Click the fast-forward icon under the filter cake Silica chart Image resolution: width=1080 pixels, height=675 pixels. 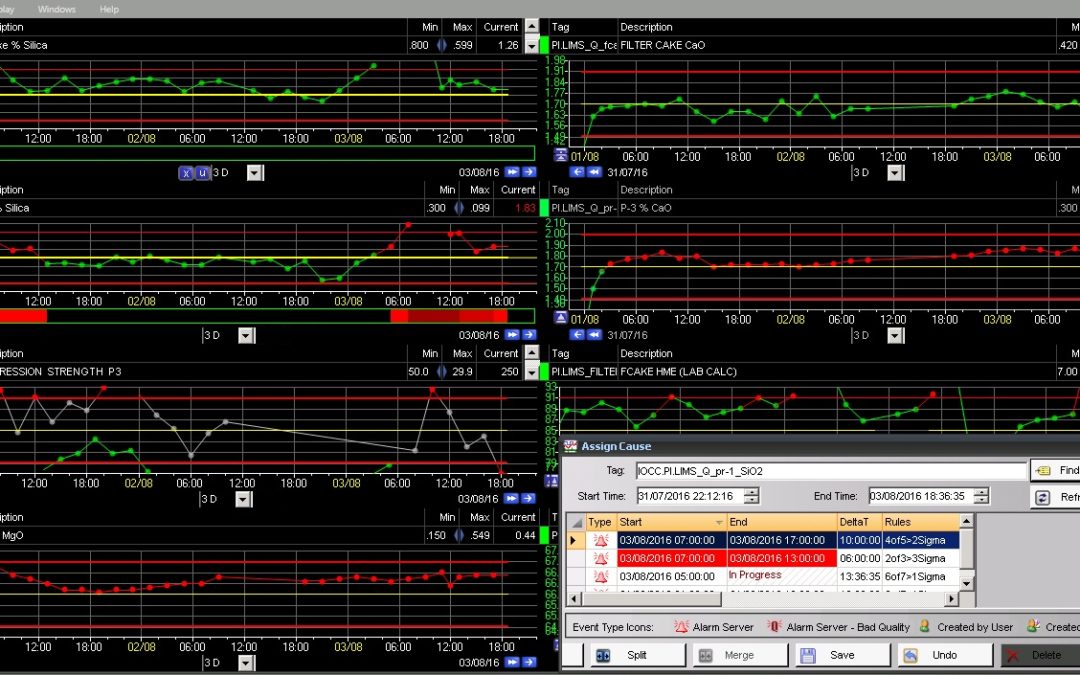pos(512,172)
